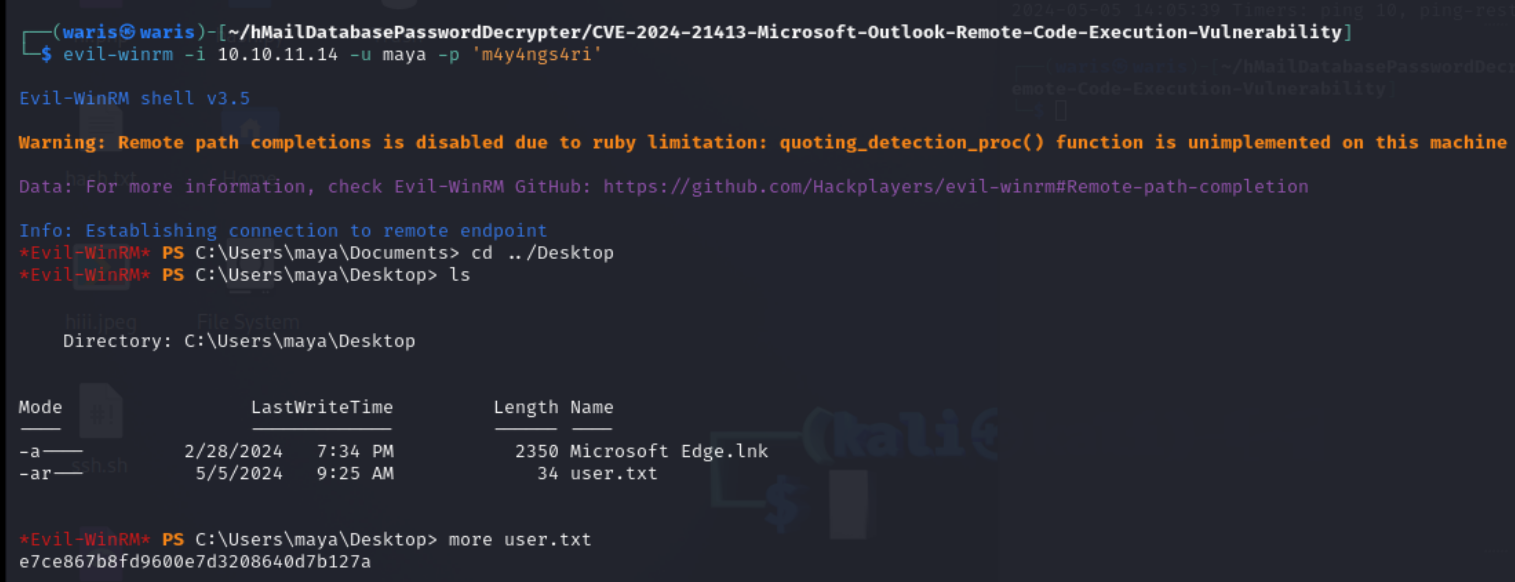The height and width of the screenshot is (582, 1515).
Task: Click the Name column header
Action: (x=592, y=407)
